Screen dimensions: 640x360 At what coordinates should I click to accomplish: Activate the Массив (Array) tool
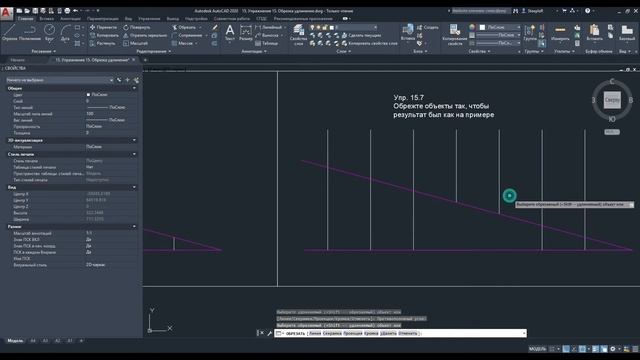pos(182,43)
